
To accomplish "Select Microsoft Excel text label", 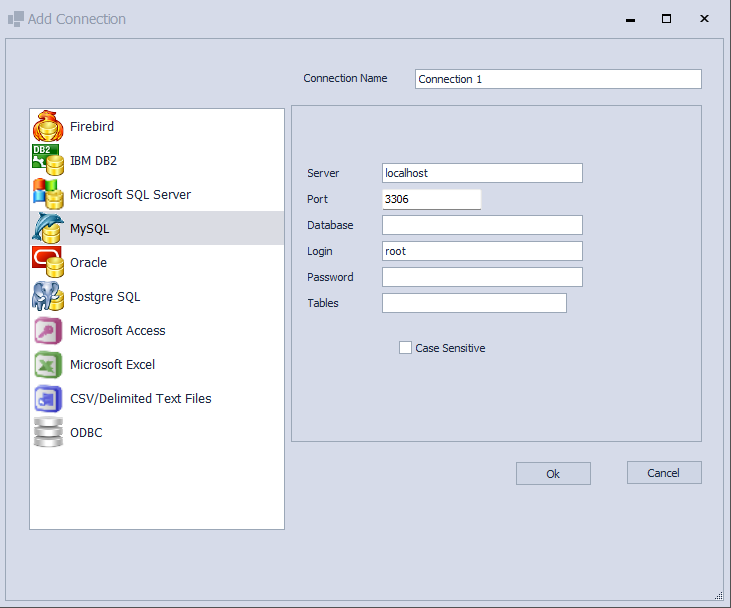I will 112,365.
